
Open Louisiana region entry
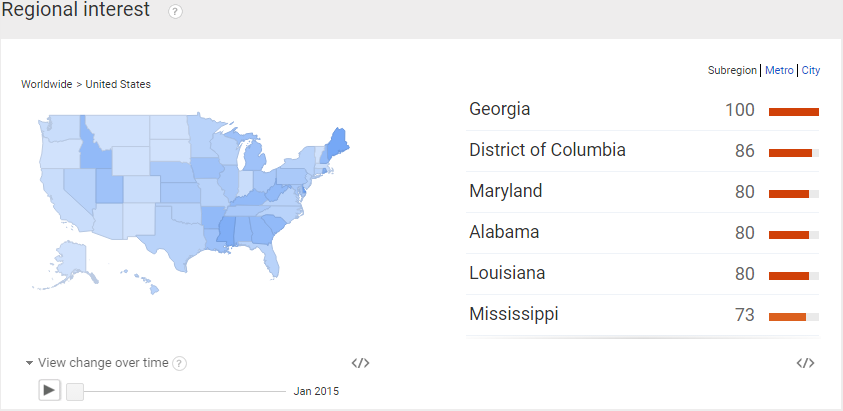click(643, 274)
